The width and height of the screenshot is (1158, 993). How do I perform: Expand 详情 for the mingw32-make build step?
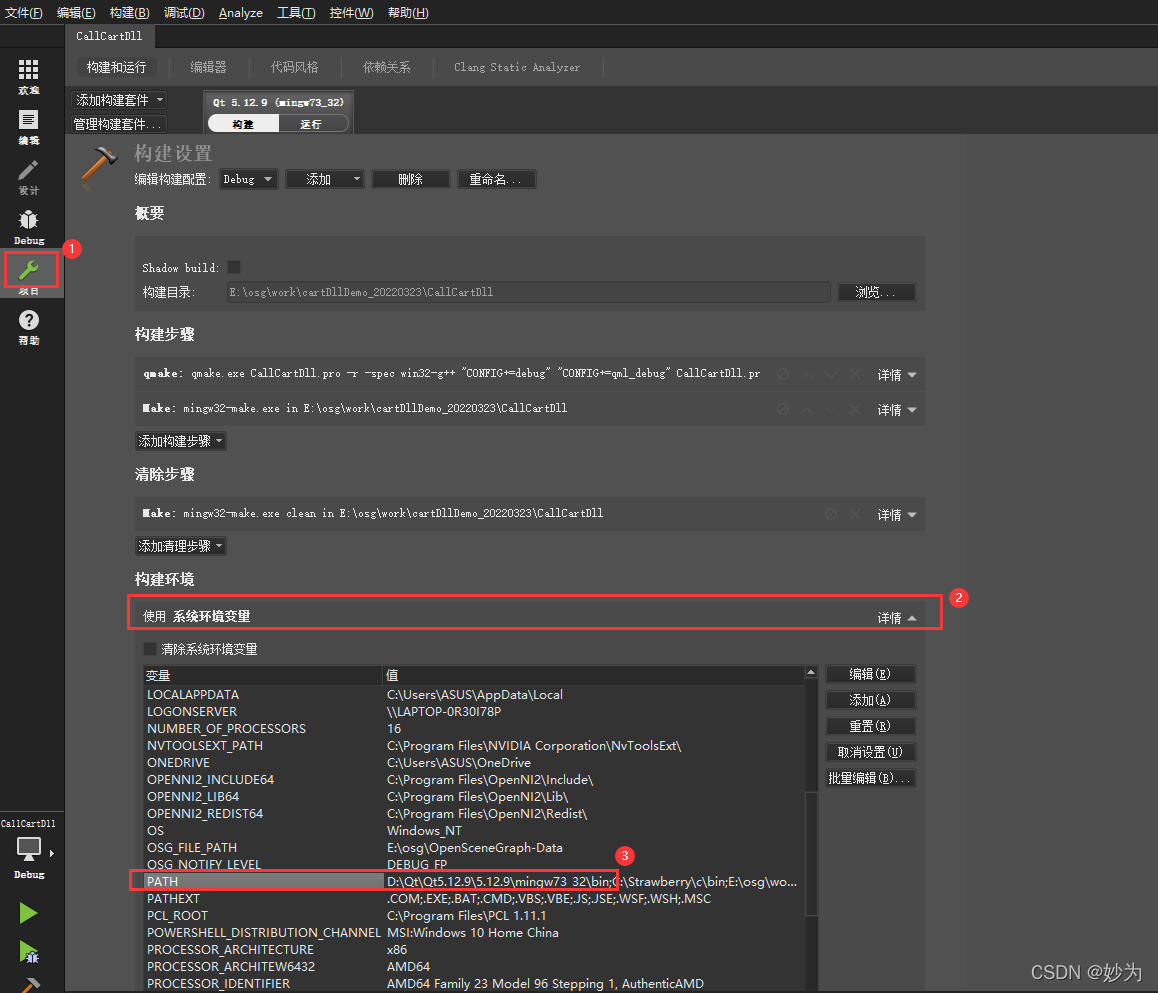pyautogui.click(x=897, y=410)
